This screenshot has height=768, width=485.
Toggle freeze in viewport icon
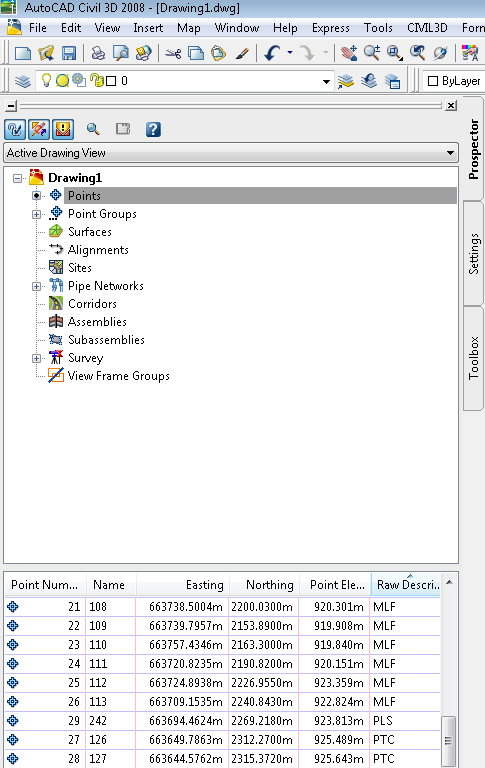pyautogui.click(x=78, y=80)
